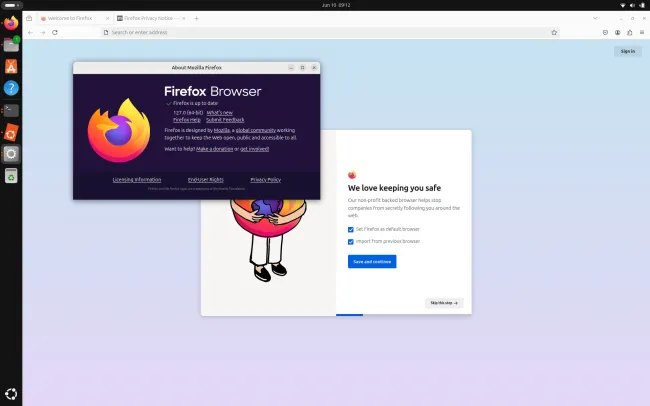Image resolution: width=650 pixels, height=406 pixels.
Task: Uncheck Set Firefox as default browser
Action: tap(351, 229)
